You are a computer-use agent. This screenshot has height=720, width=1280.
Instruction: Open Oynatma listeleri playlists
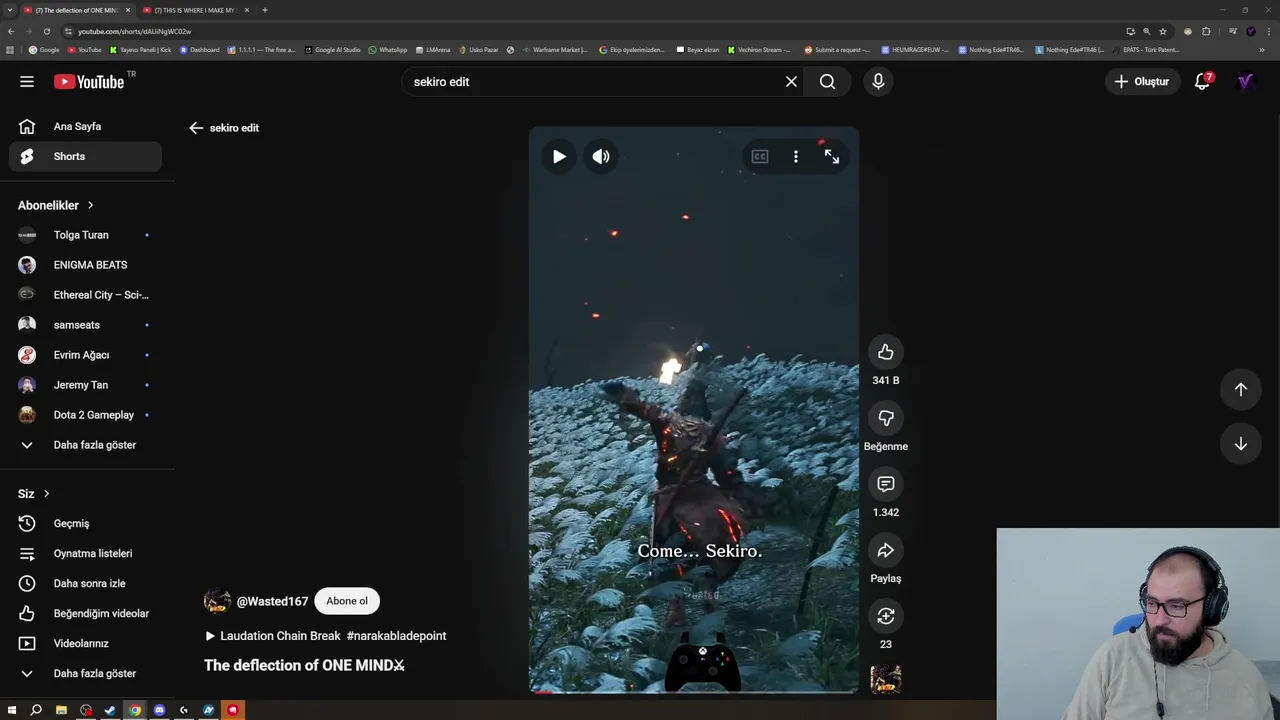pyautogui.click(x=85, y=554)
